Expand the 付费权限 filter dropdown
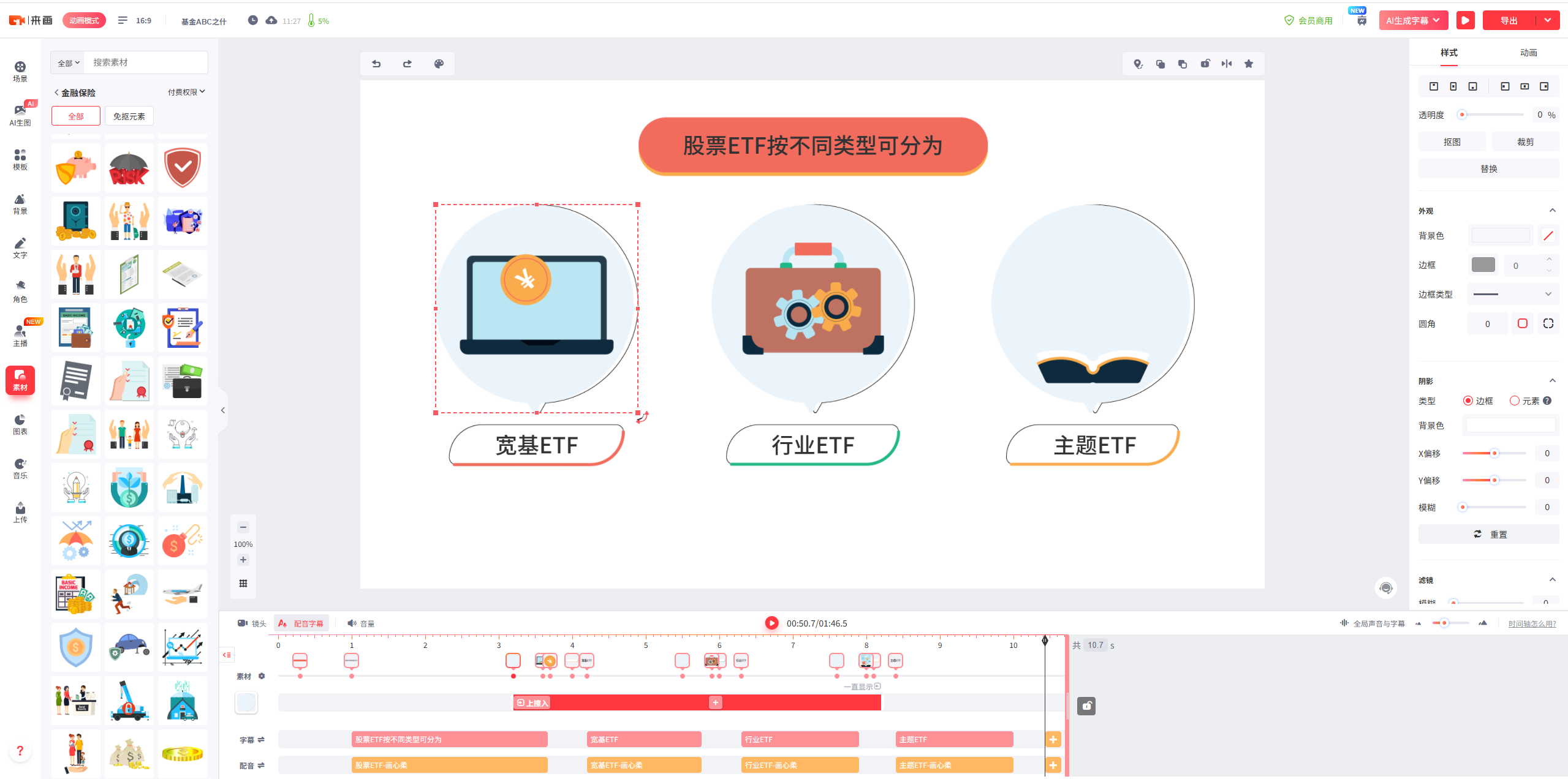This screenshot has width=1568, height=779. point(186,92)
